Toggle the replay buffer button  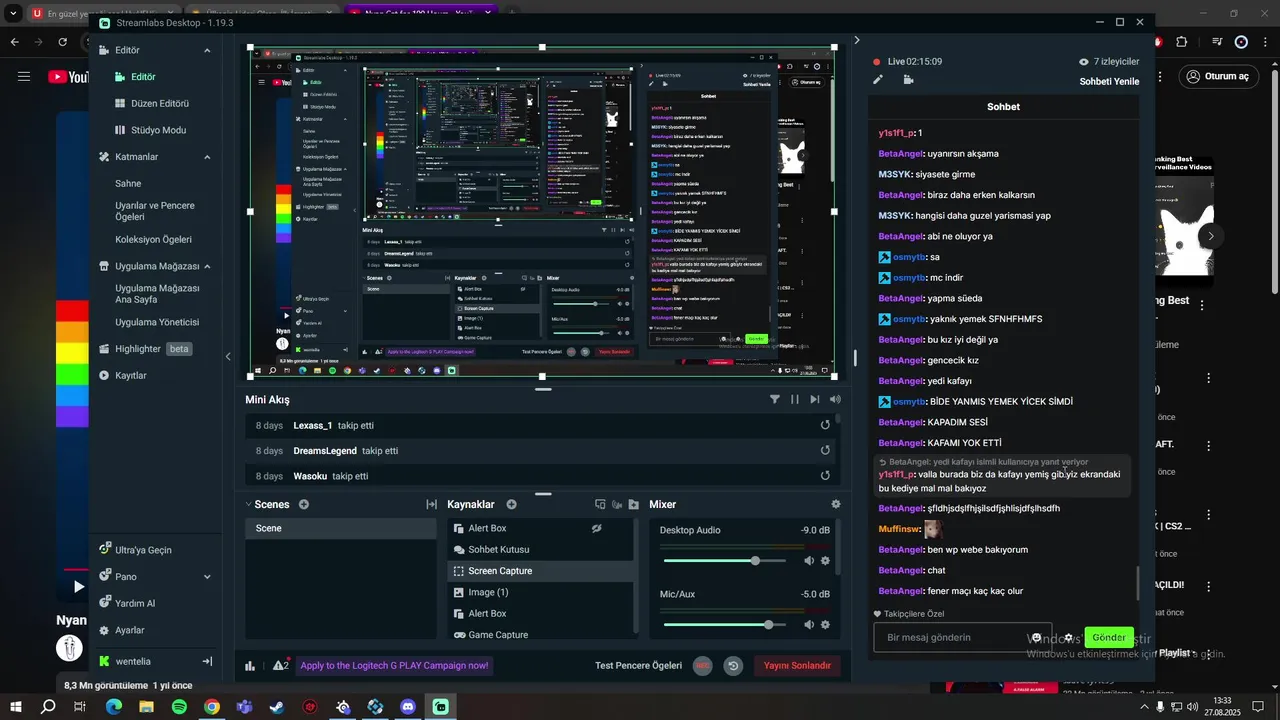(x=734, y=665)
